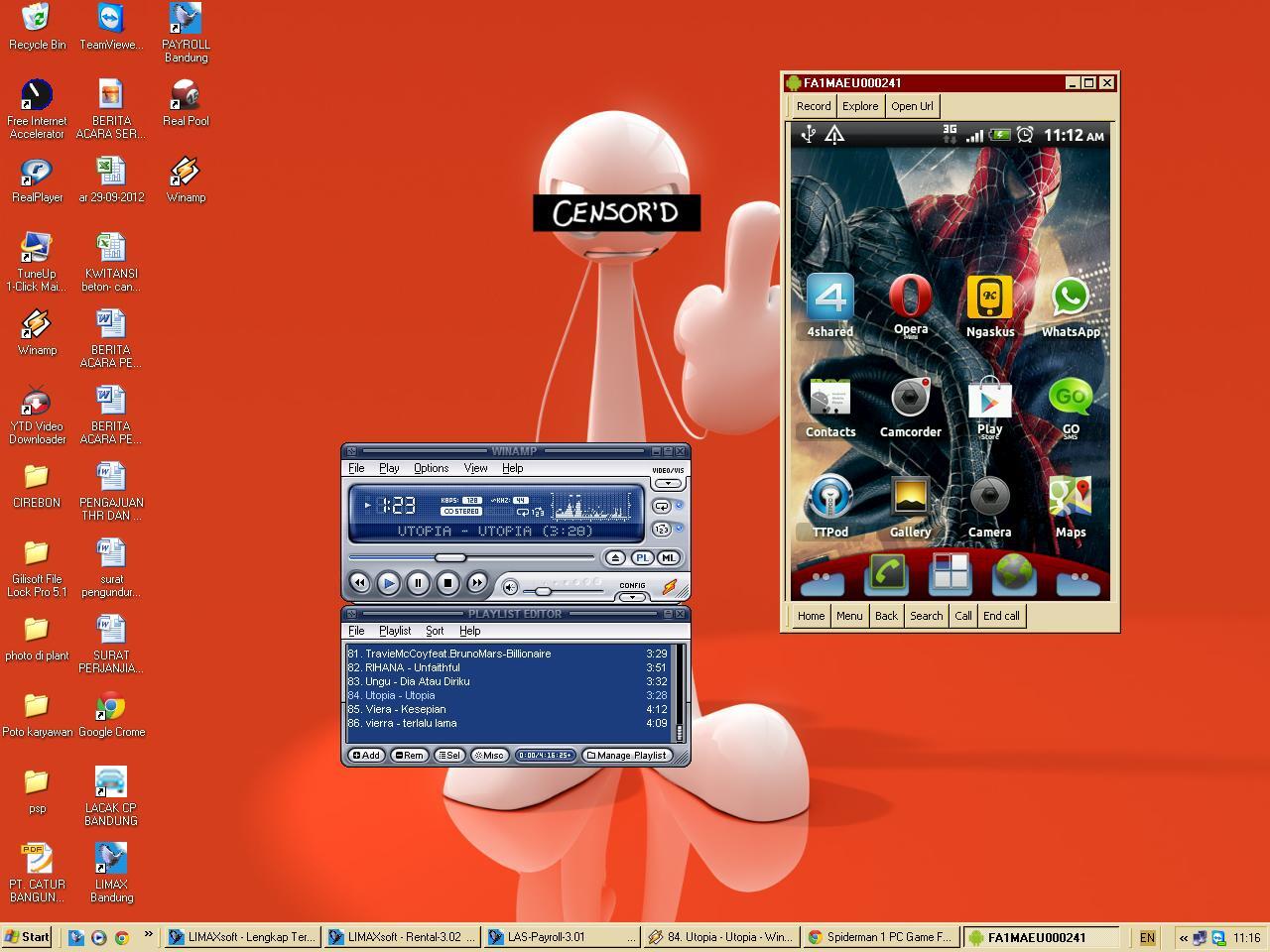Viewport: 1270px width, 952px height.
Task: Open the Sort menu in Playlist Editor
Action: [435, 631]
